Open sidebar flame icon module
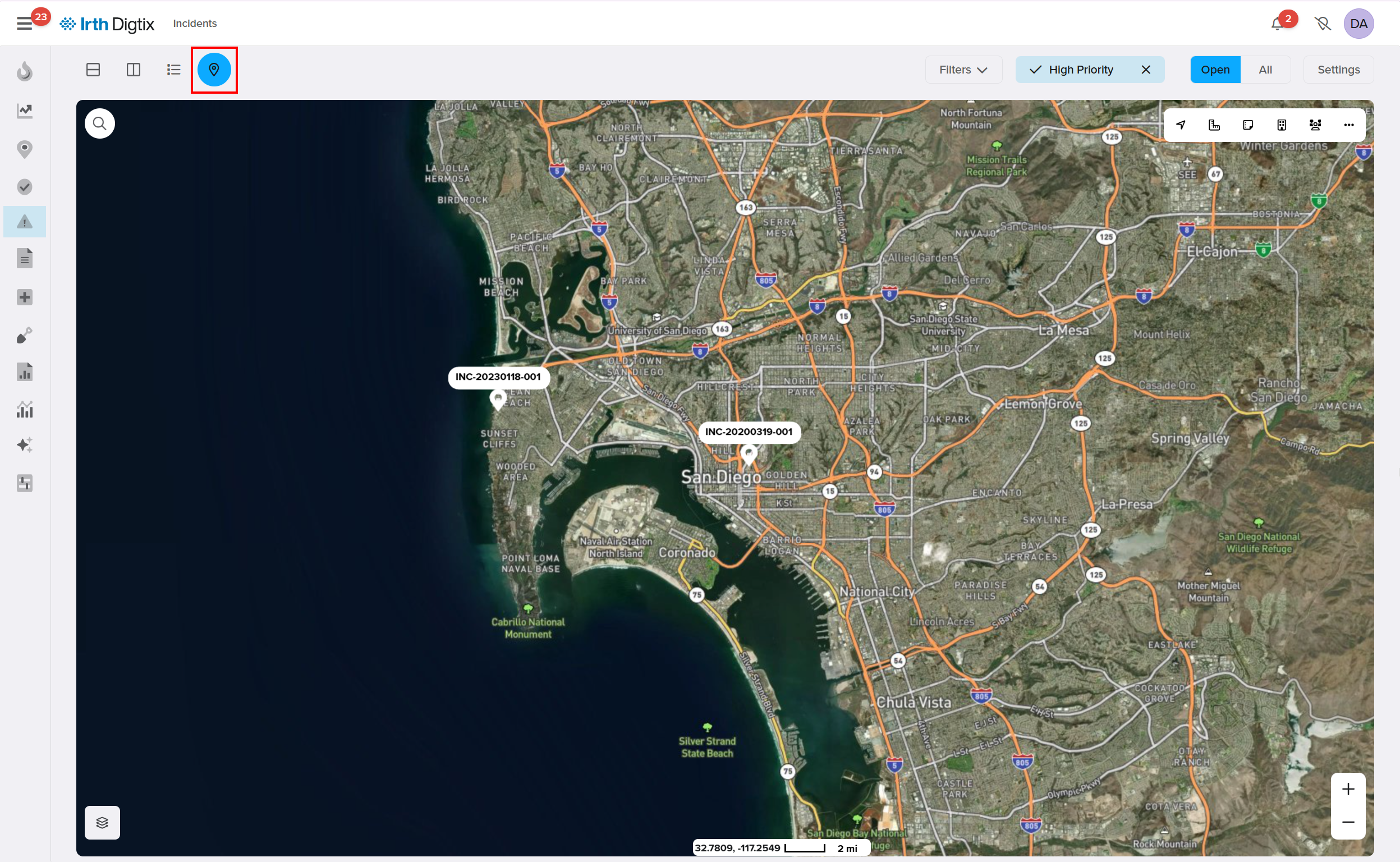This screenshot has height=862, width=1400. (25, 71)
